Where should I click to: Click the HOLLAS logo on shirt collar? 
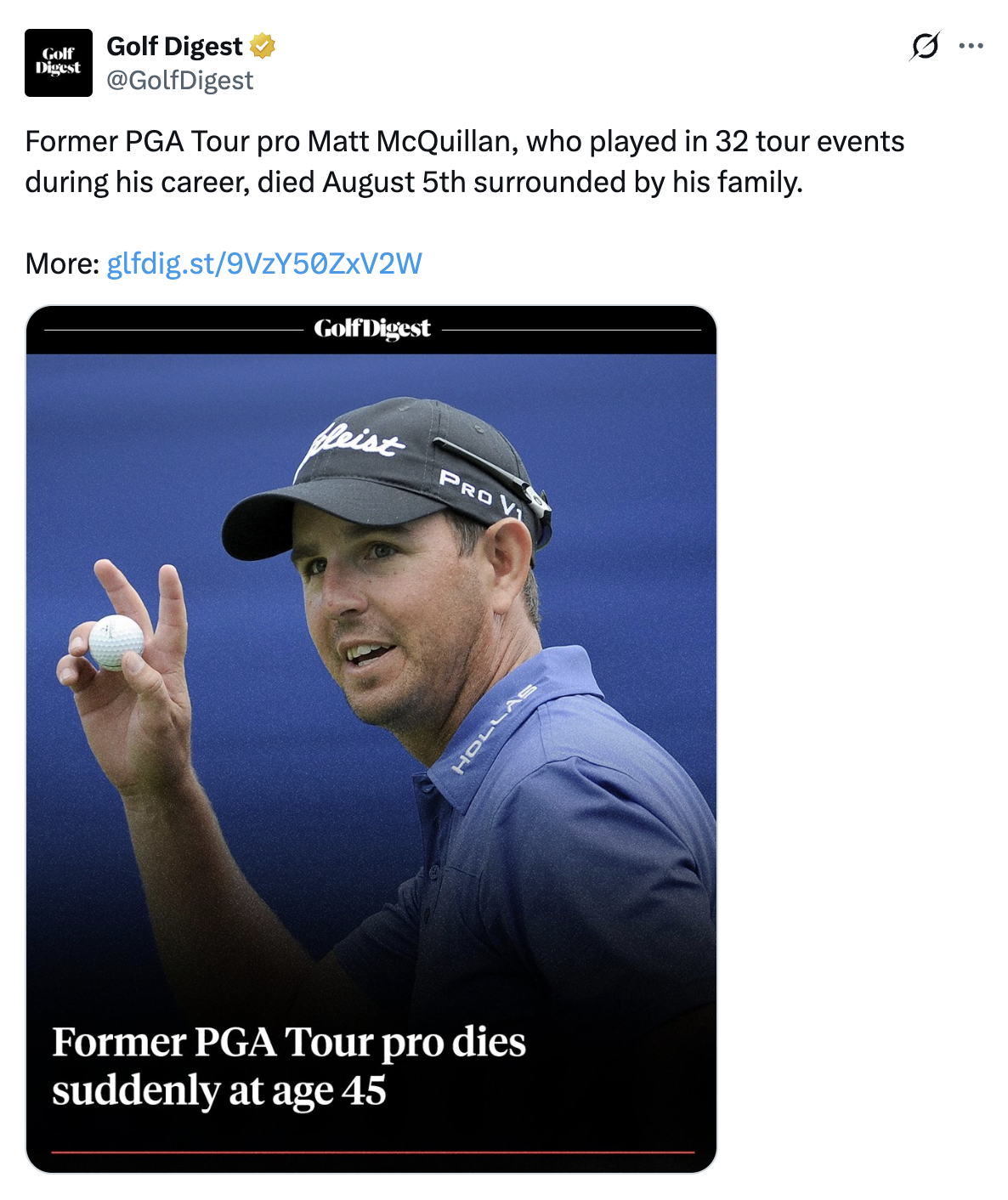[x=494, y=728]
